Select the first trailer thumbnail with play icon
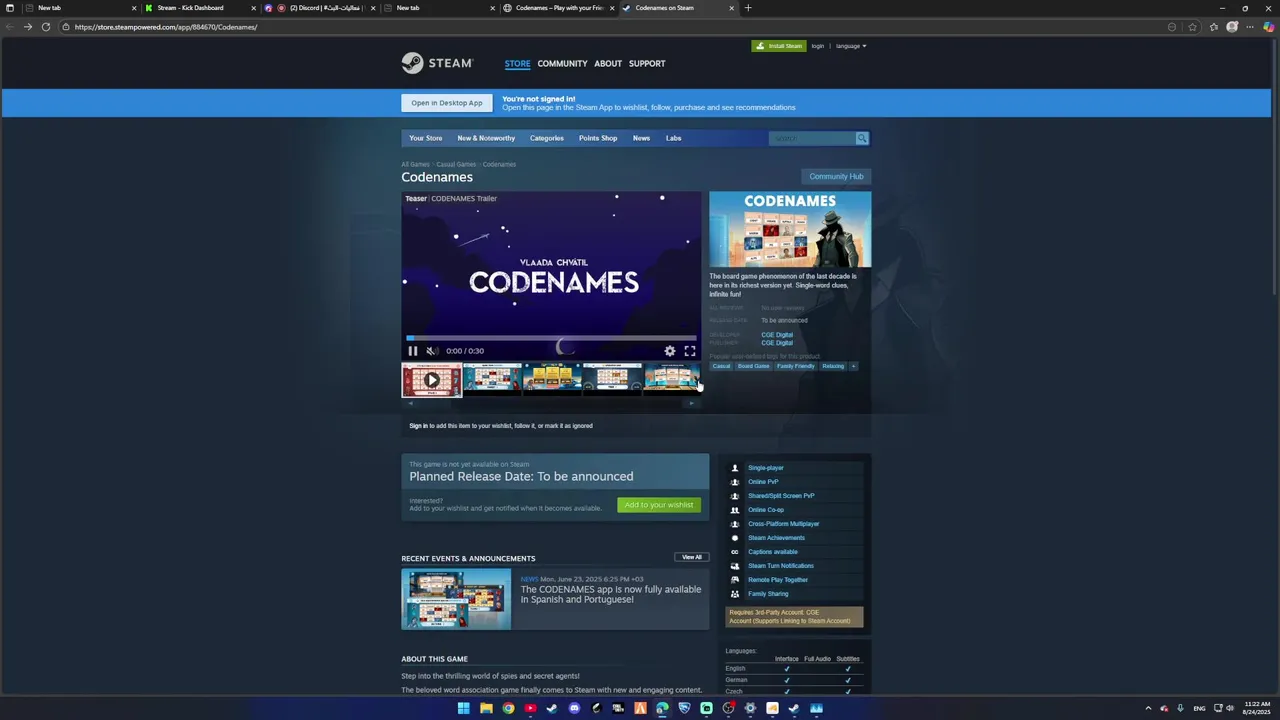Screen dimensions: 1280x720 click(x=432, y=380)
